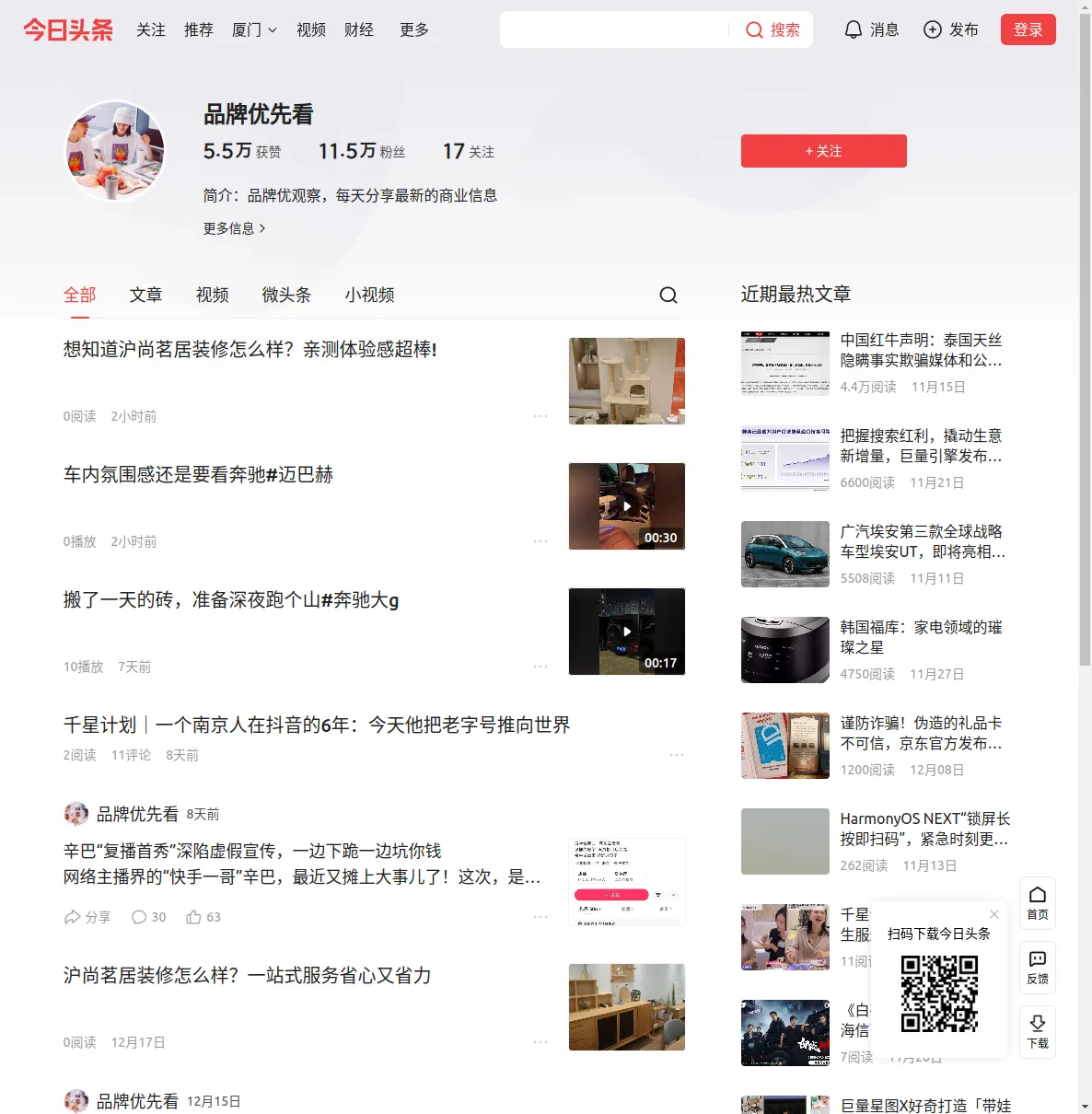The image size is (1092, 1114).
Task: Click the search magnifier icon in header
Action: point(754,30)
